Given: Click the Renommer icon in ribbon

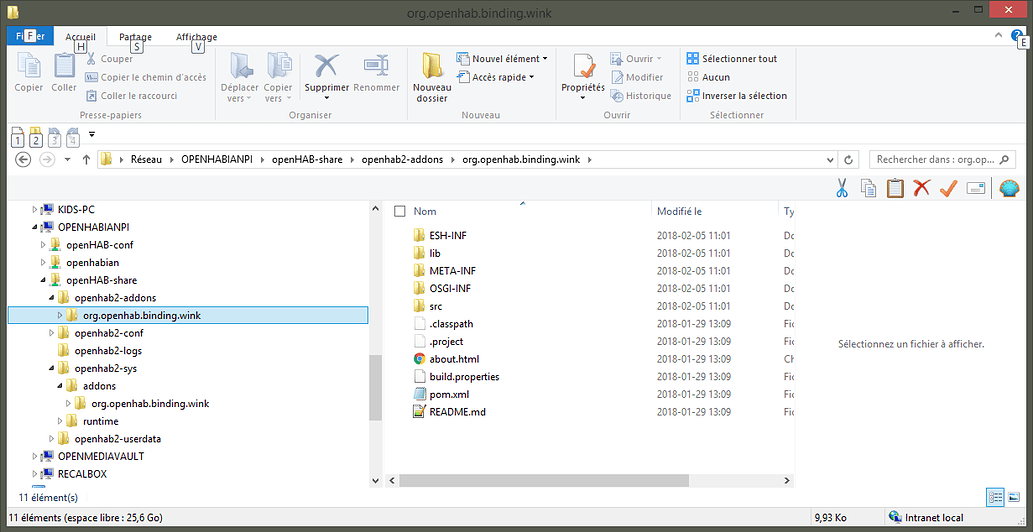Looking at the screenshot, I should 376,67.
